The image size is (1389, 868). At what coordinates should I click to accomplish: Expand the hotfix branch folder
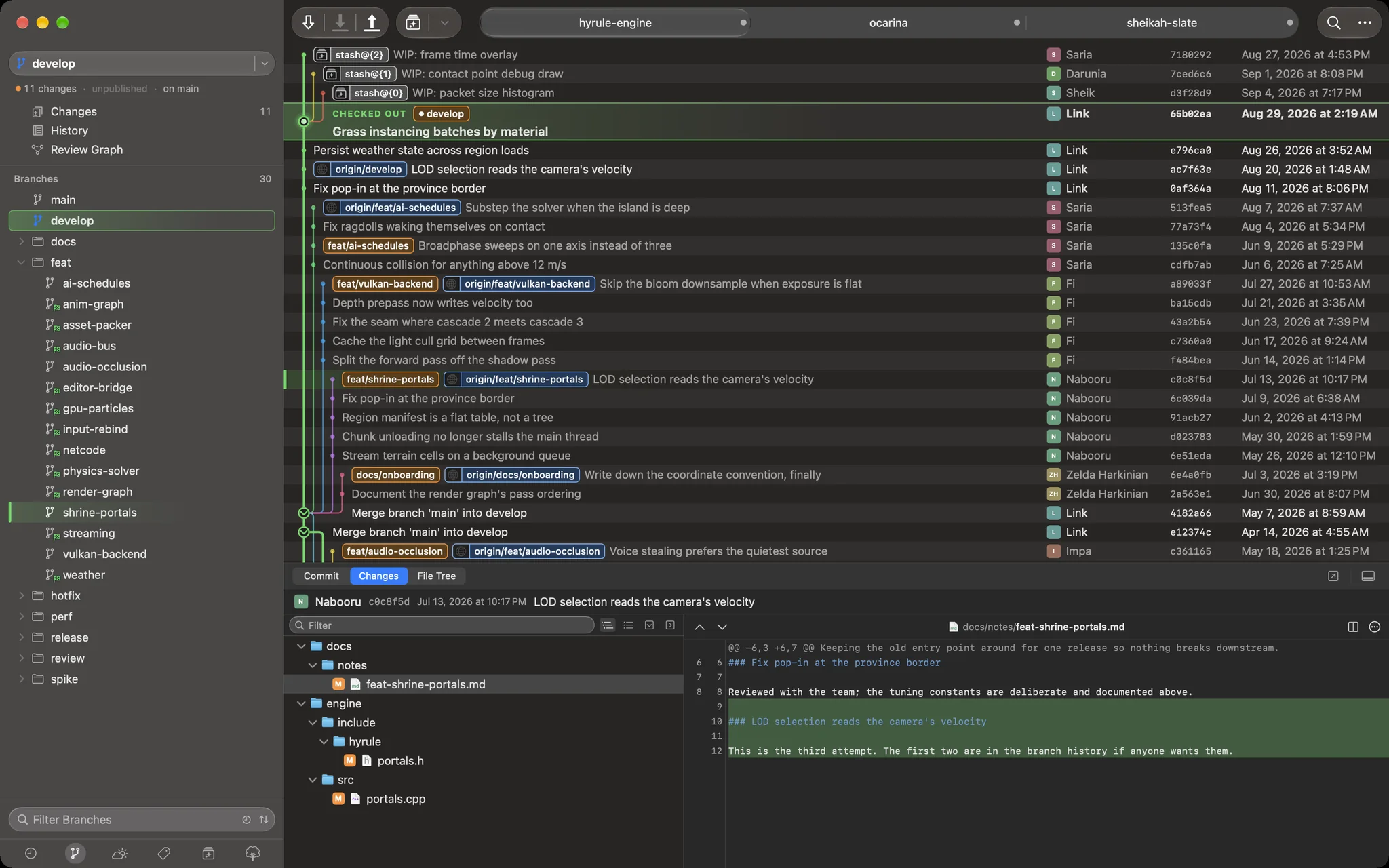tap(21, 595)
